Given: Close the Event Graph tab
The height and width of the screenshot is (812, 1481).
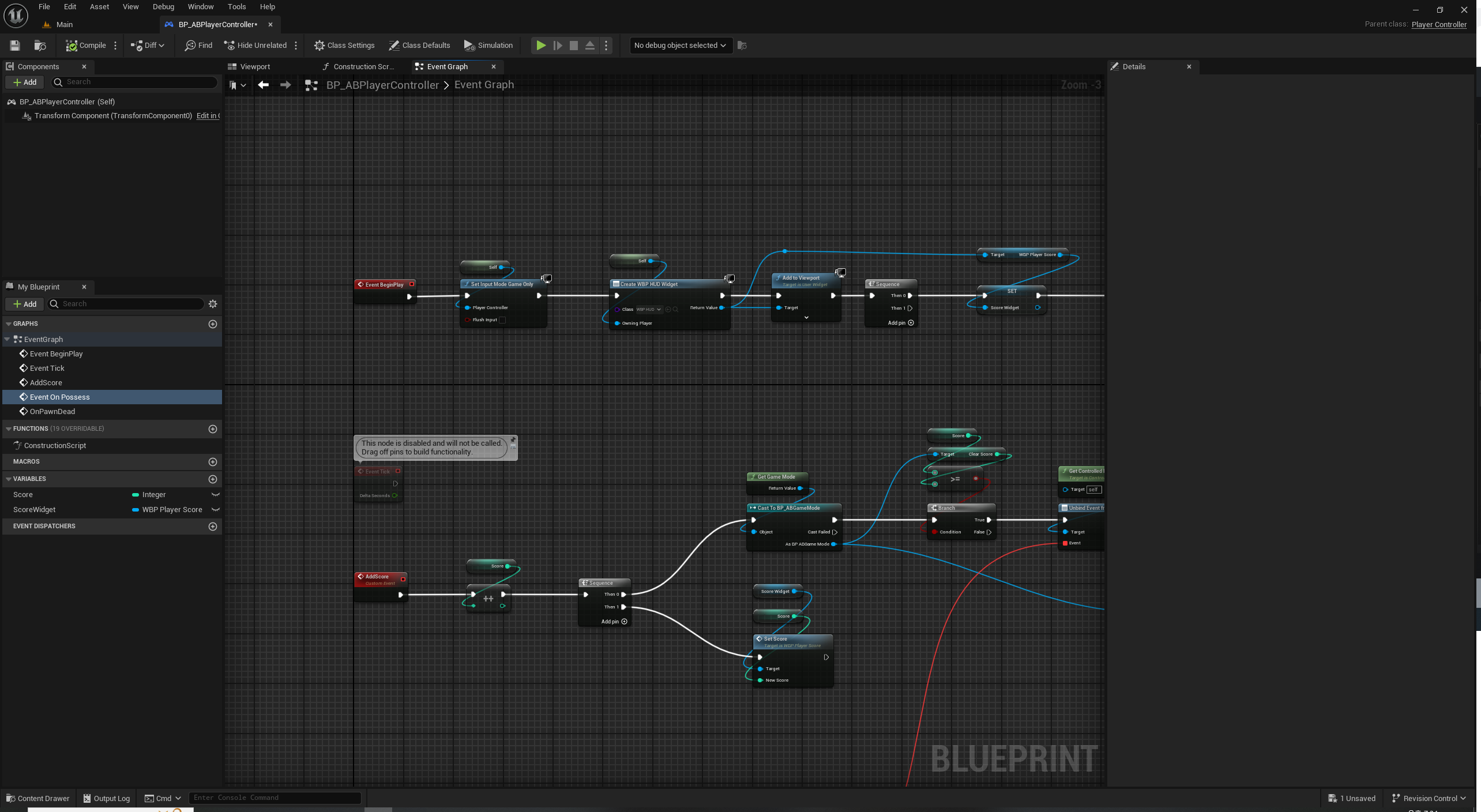Looking at the screenshot, I should point(494,67).
